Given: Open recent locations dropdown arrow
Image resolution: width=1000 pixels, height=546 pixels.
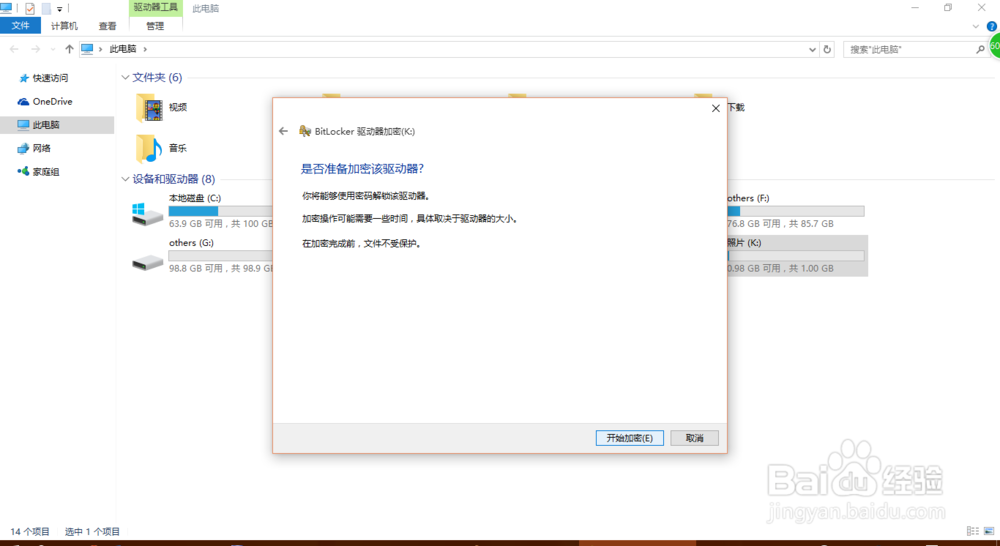Looking at the screenshot, I should click(x=52, y=50).
